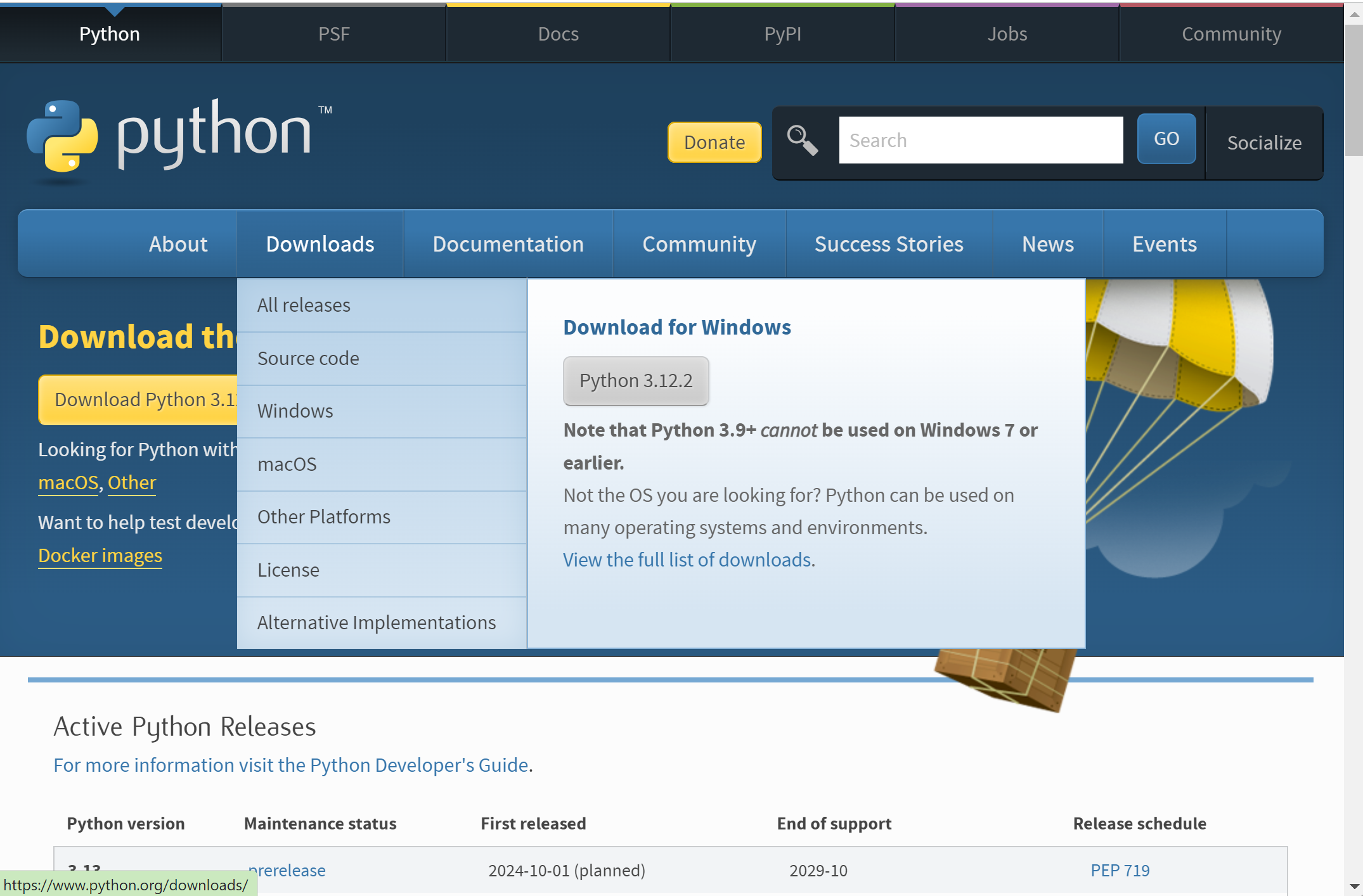
Task: Switch to the PyPI top tab
Action: 782,34
